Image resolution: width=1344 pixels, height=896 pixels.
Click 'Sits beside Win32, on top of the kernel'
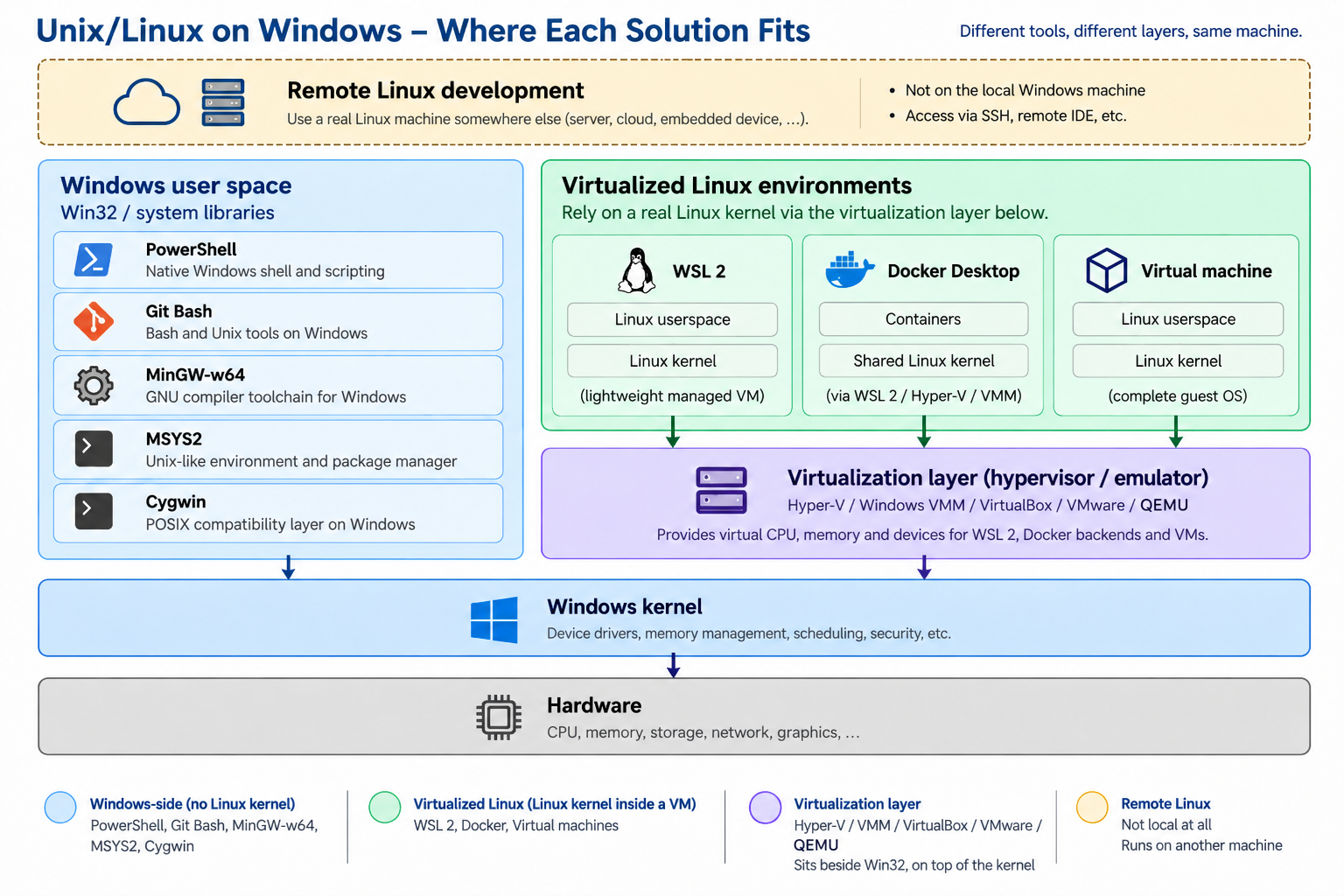(913, 865)
